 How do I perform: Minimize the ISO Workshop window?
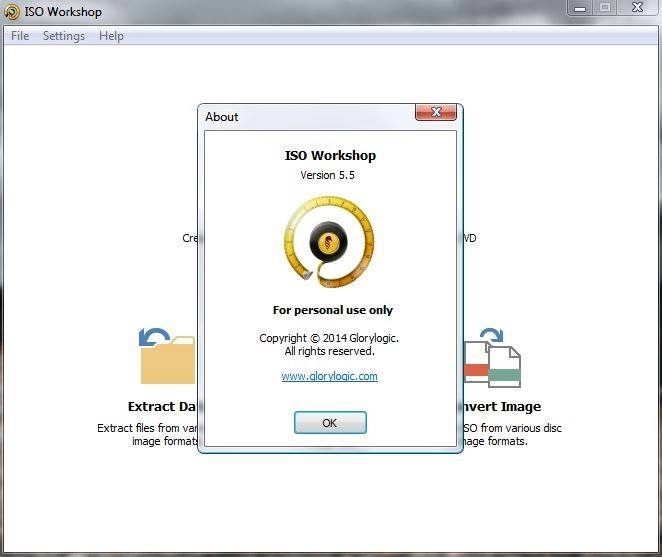tap(581, 8)
